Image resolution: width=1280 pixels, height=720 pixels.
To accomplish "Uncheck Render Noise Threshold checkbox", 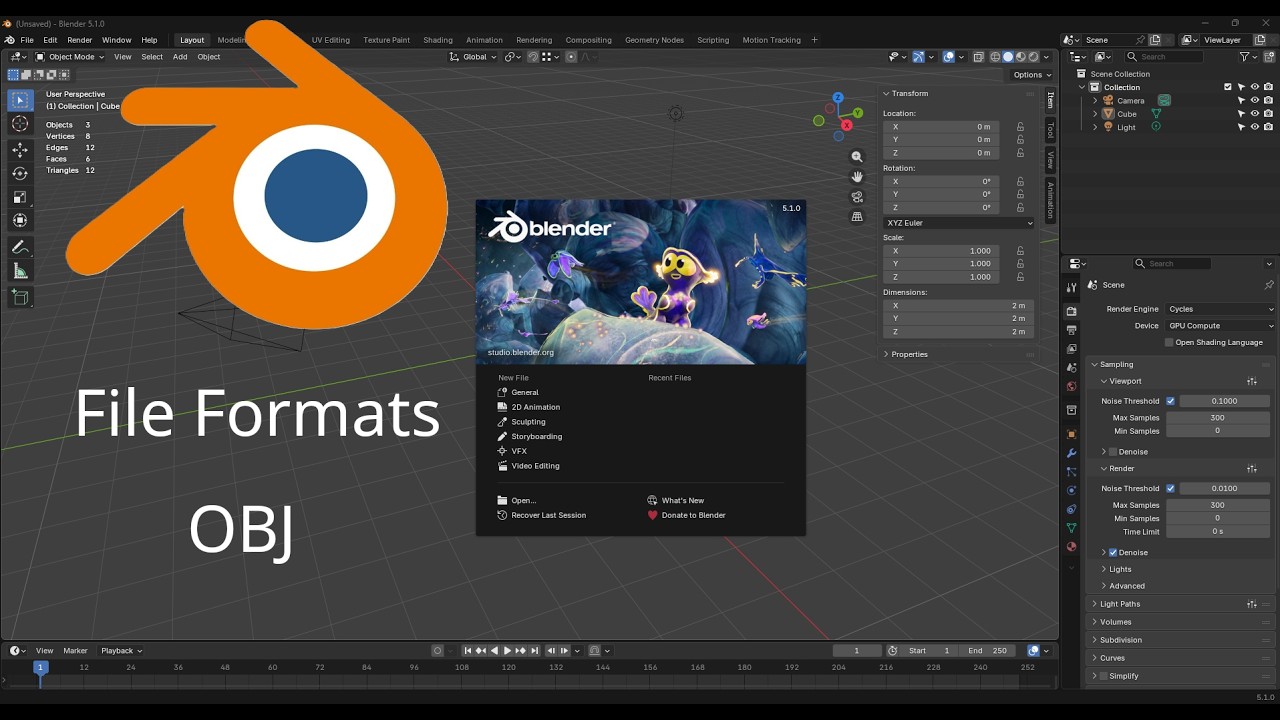I will point(1171,489).
